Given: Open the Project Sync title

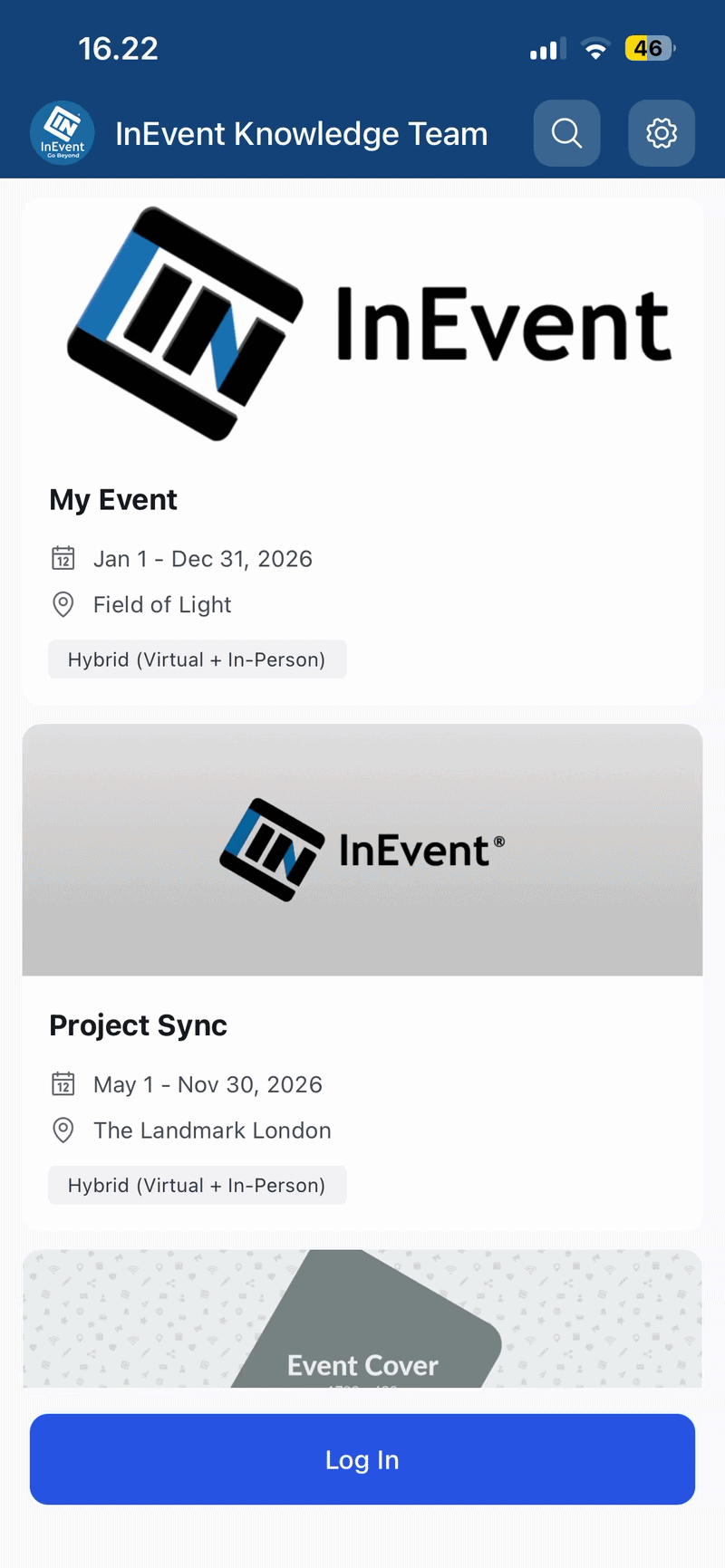Looking at the screenshot, I should click(138, 1025).
